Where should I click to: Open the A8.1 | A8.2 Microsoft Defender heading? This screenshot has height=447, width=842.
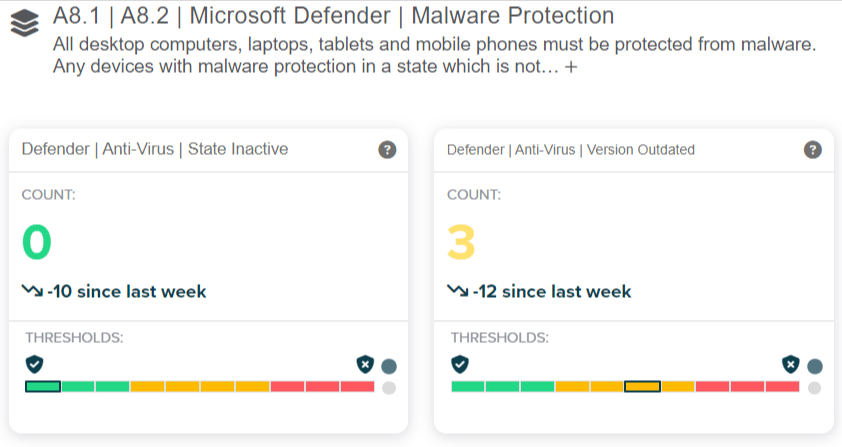pyautogui.click(x=333, y=16)
